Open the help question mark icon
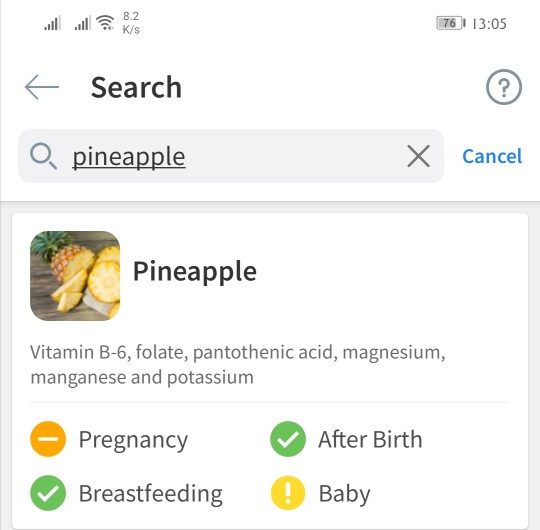Image resolution: width=540 pixels, height=530 pixels. (x=503, y=87)
